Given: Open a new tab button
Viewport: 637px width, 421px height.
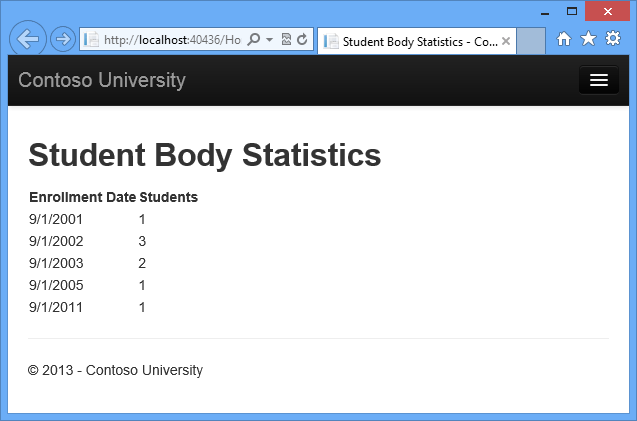Looking at the screenshot, I should click(531, 41).
